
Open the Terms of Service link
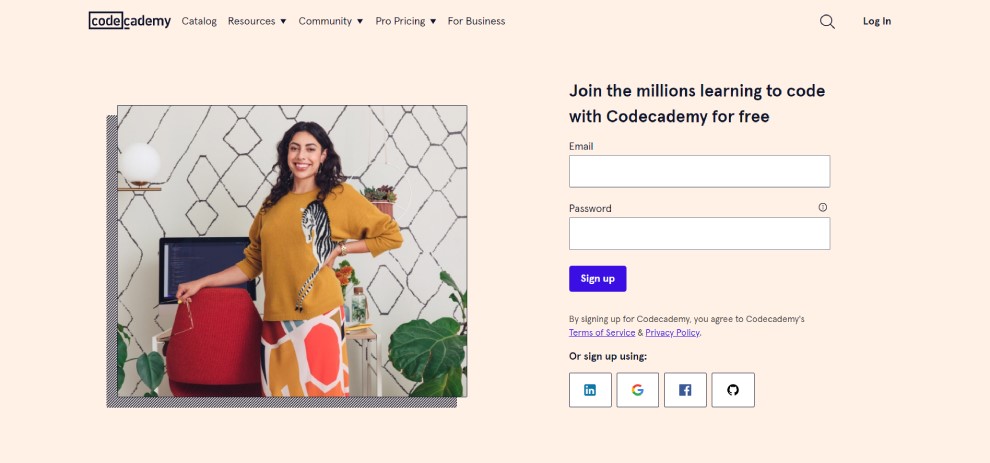pyautogui.click(x=602, y=333)
